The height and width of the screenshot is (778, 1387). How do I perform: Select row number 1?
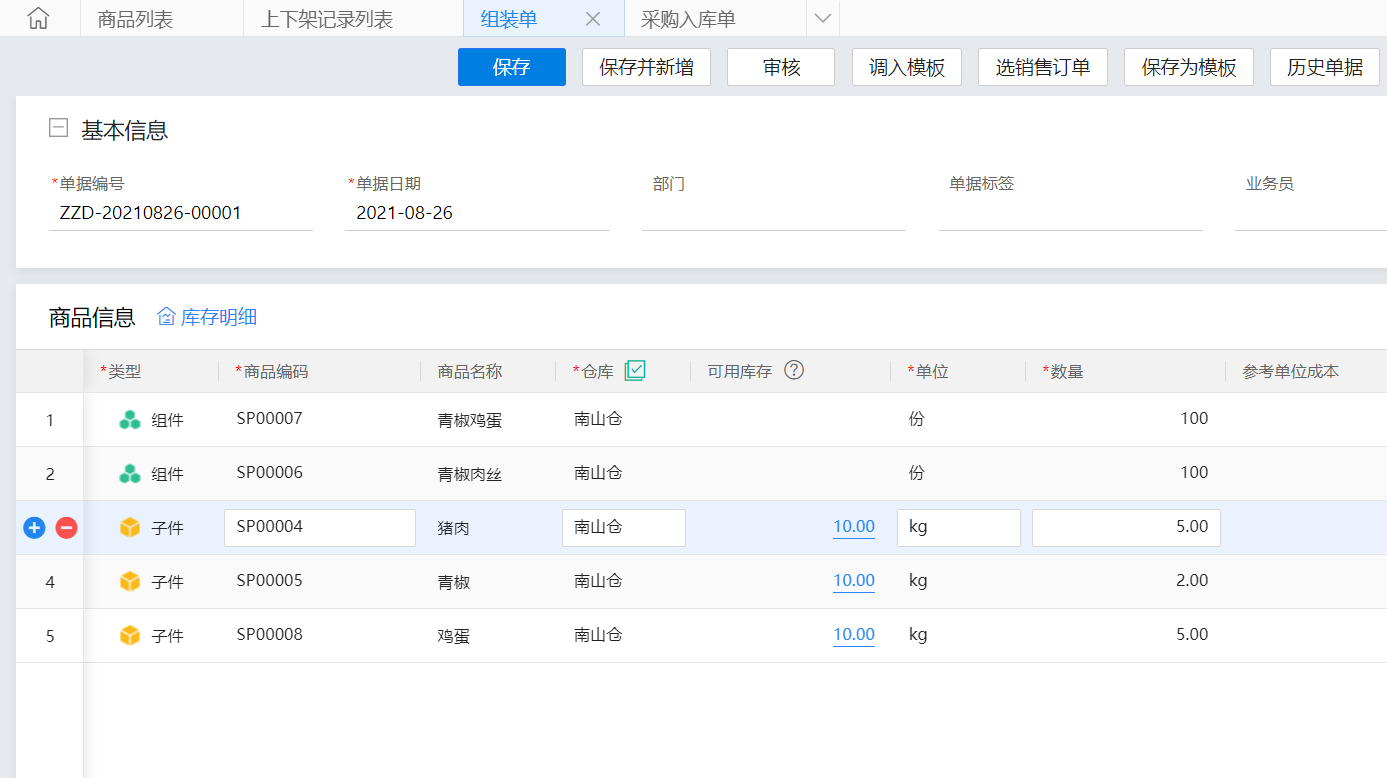pos(50,420)
